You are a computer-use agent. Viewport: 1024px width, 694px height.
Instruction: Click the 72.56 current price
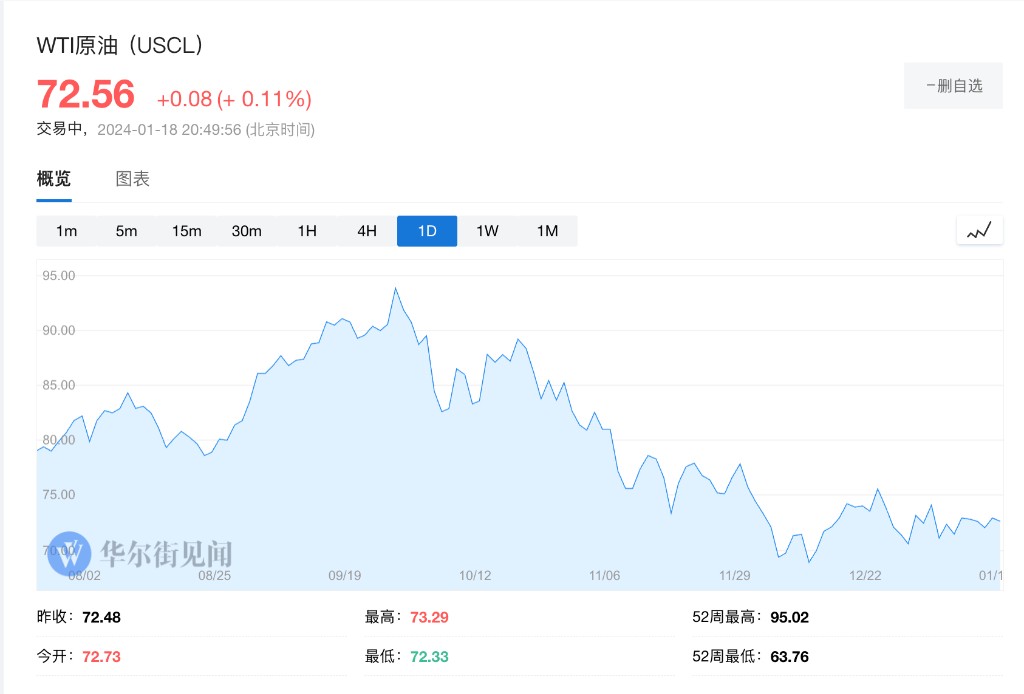click(x=86, y=94)
